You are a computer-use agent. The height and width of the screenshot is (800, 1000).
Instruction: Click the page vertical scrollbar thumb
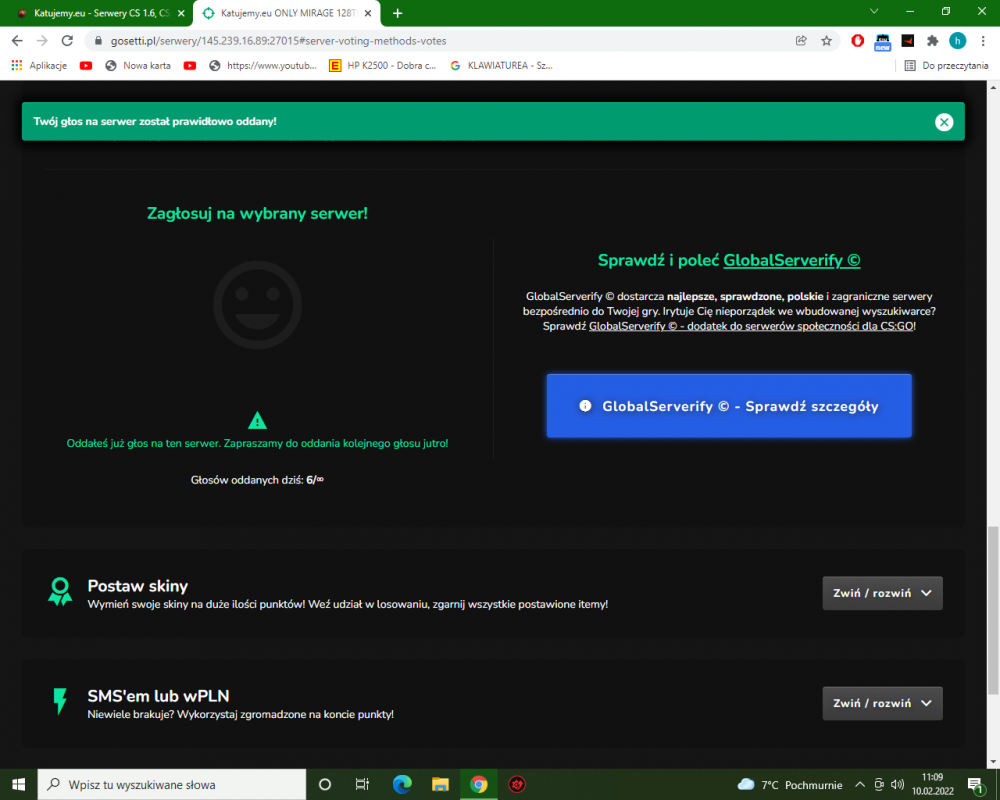(993, 611)
